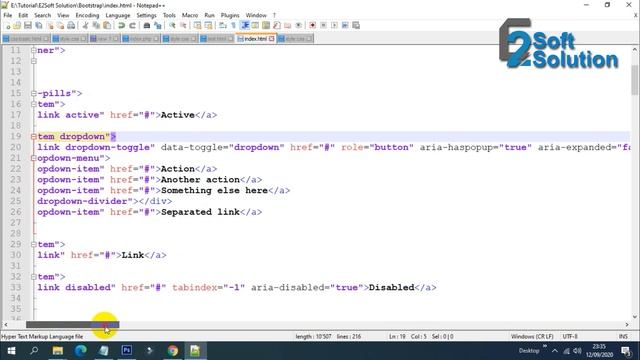Open Replace dialog via toolbar icon
640x360 pixels.
158,25
